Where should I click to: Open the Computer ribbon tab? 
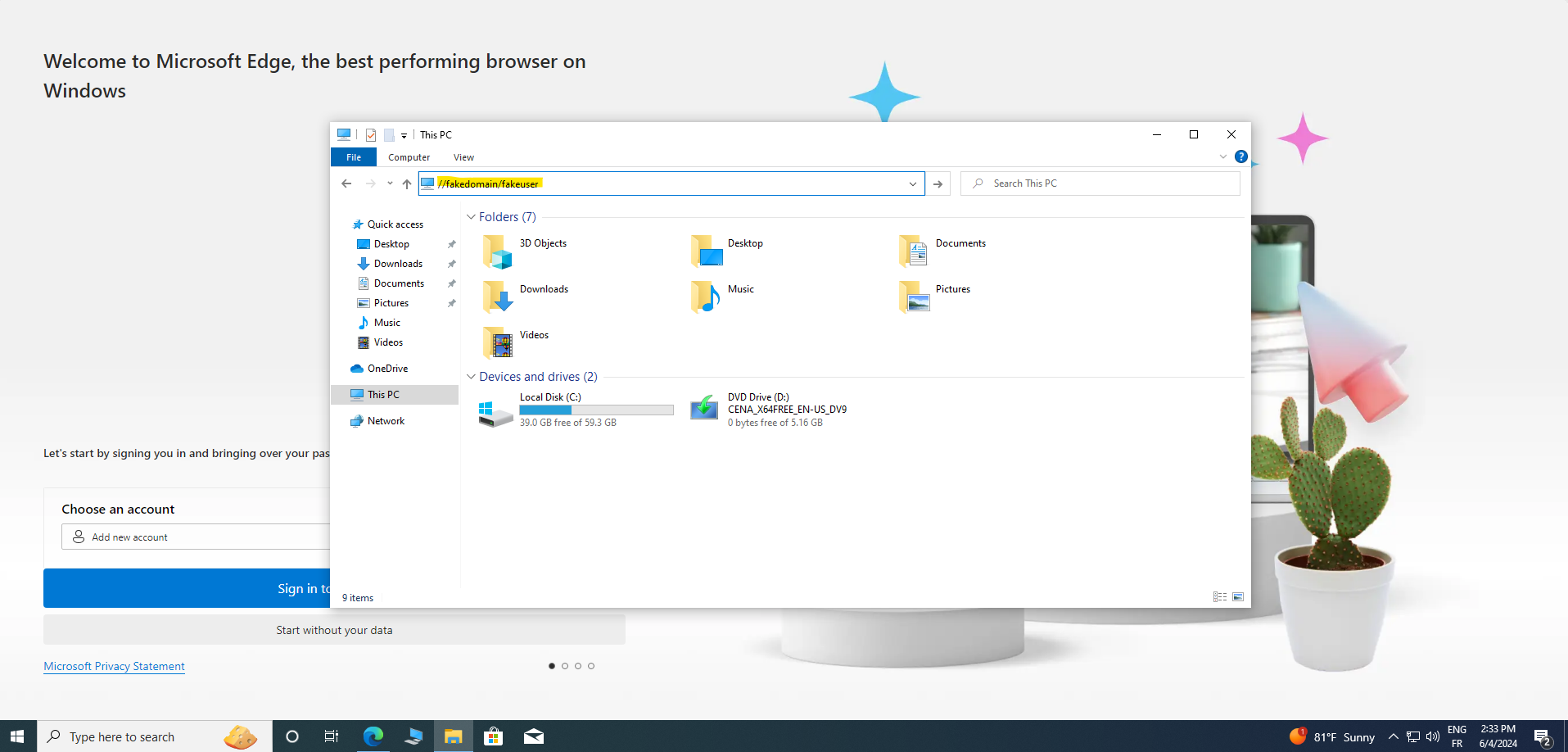[x=409, y=157]
